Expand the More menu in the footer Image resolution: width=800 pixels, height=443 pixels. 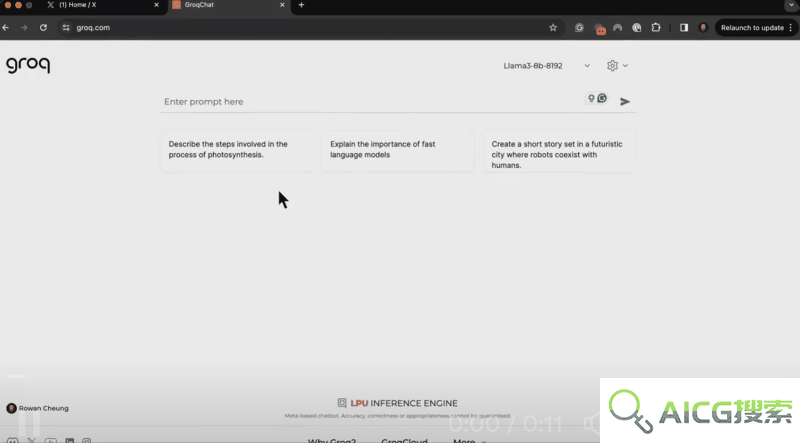coord(469,440)
